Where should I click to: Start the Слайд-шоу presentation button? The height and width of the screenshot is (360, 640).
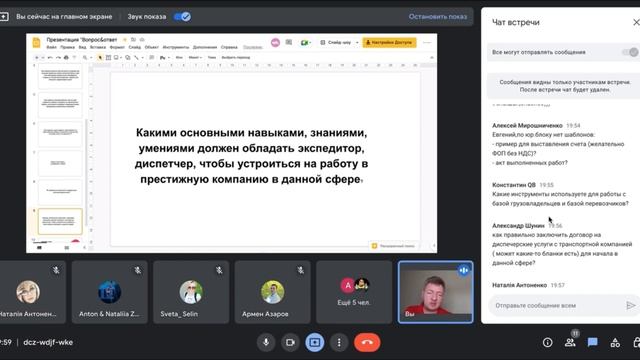pos(336,42)
